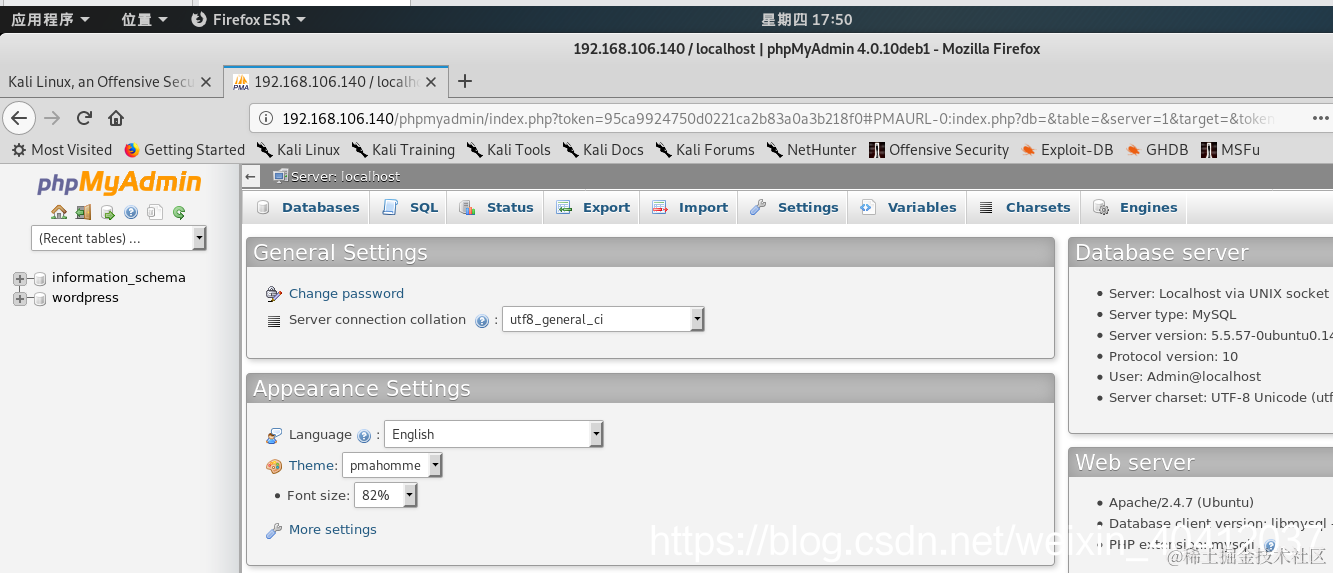Click the PHP extension mysqli help icon
The image size is (1333, 573).
(1269, 546)
